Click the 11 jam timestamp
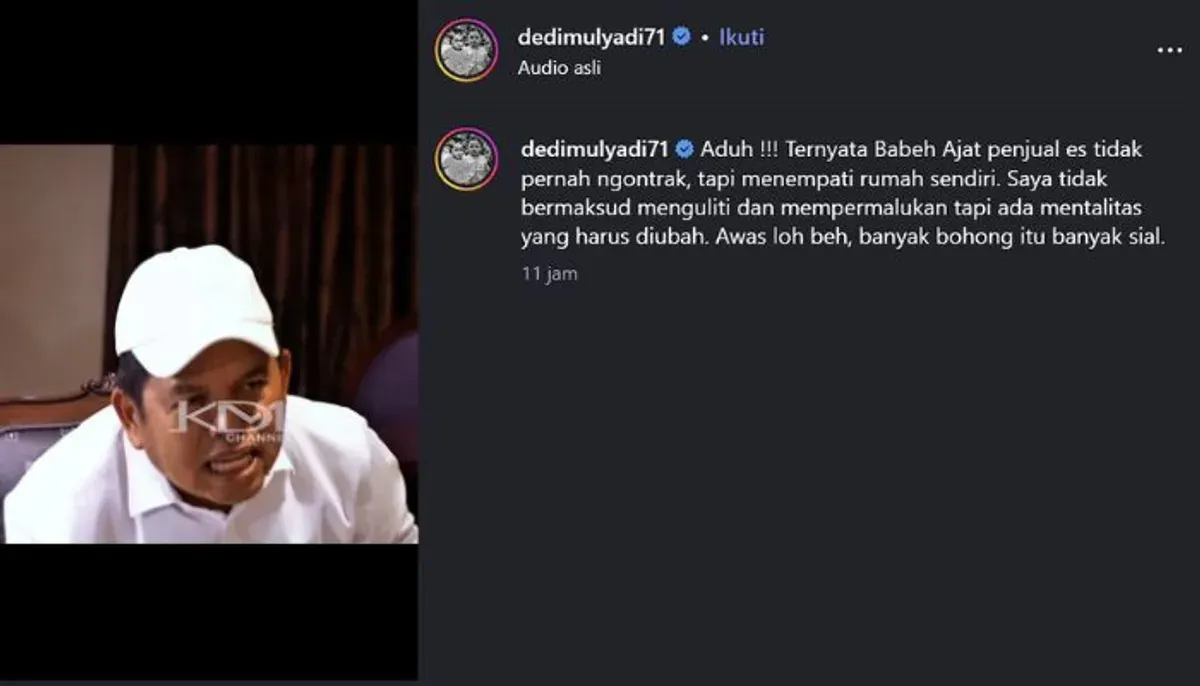Screen dimensions: 1200x686 click(x=549, y=273)
